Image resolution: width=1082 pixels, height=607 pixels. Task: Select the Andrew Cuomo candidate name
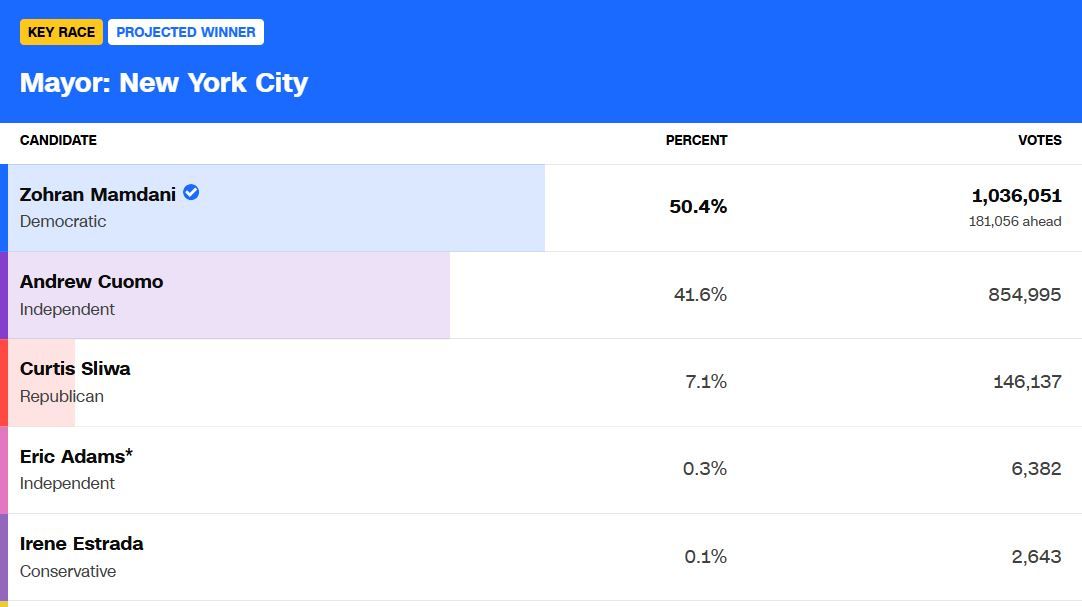[x=91, y=281]
